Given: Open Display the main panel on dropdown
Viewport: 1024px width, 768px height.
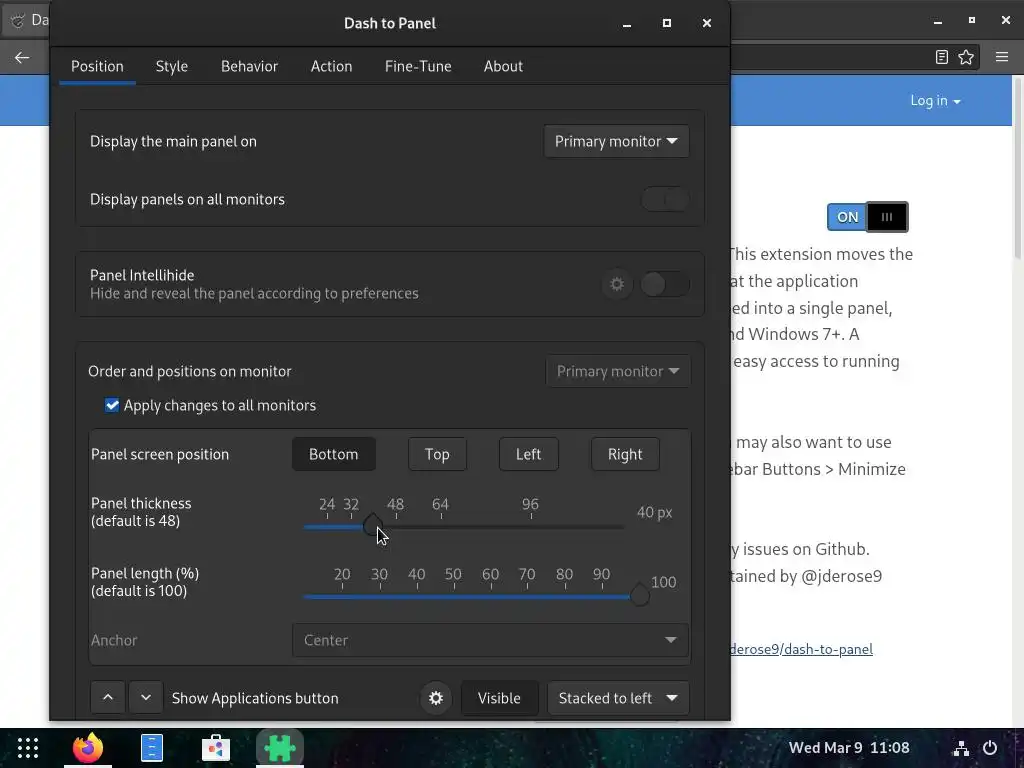Looking at the screenshot, I should [x=616, y=141].
